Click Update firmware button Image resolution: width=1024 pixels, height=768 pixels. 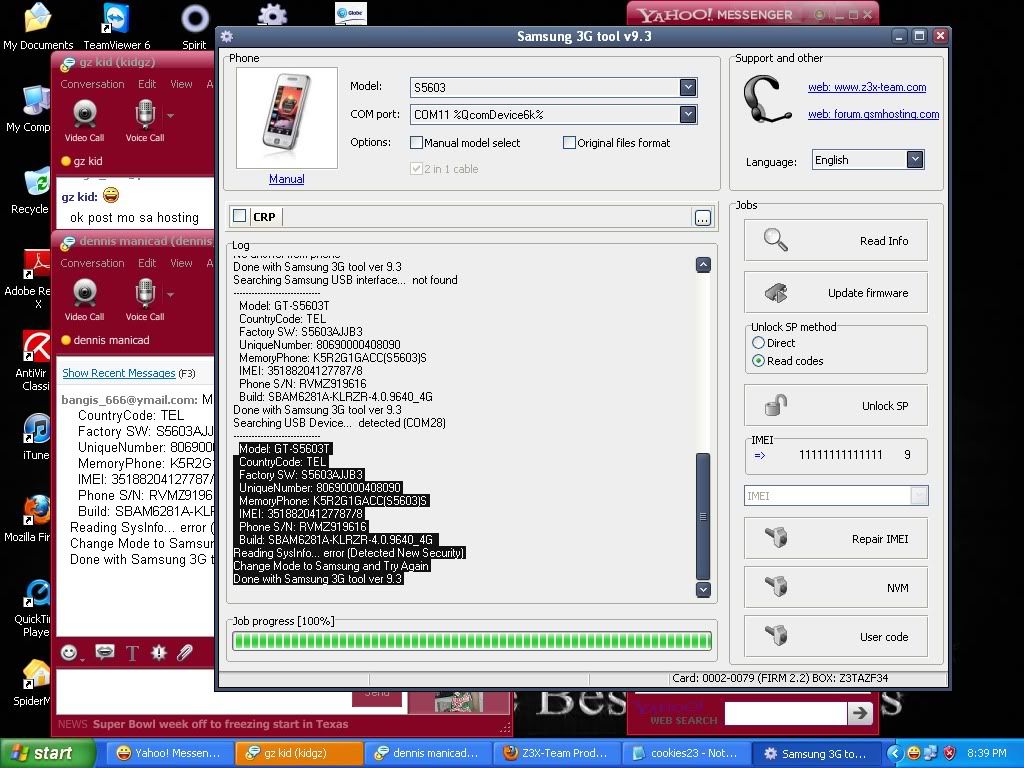point(835,293)
